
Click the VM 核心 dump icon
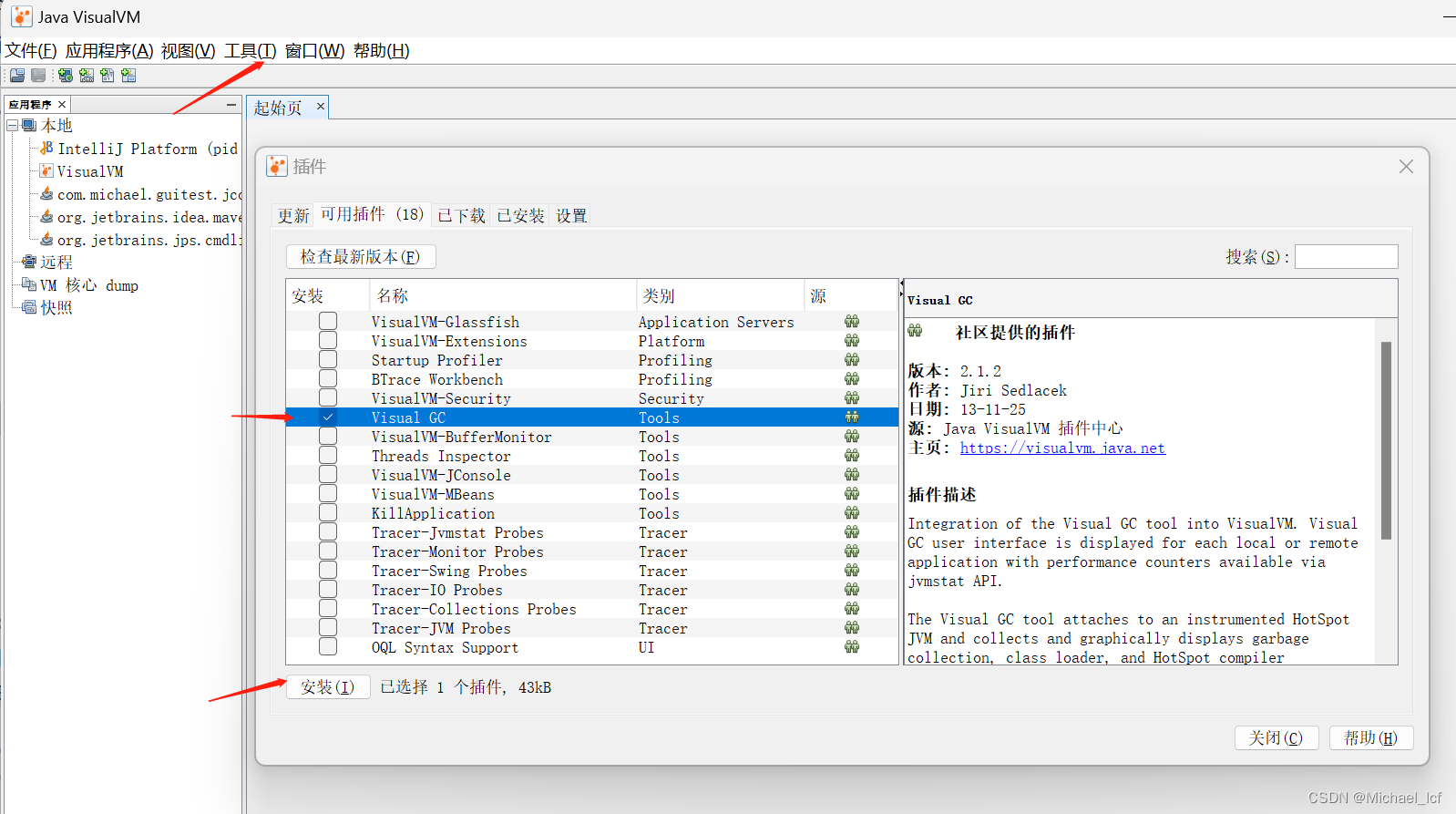point(29,284)
